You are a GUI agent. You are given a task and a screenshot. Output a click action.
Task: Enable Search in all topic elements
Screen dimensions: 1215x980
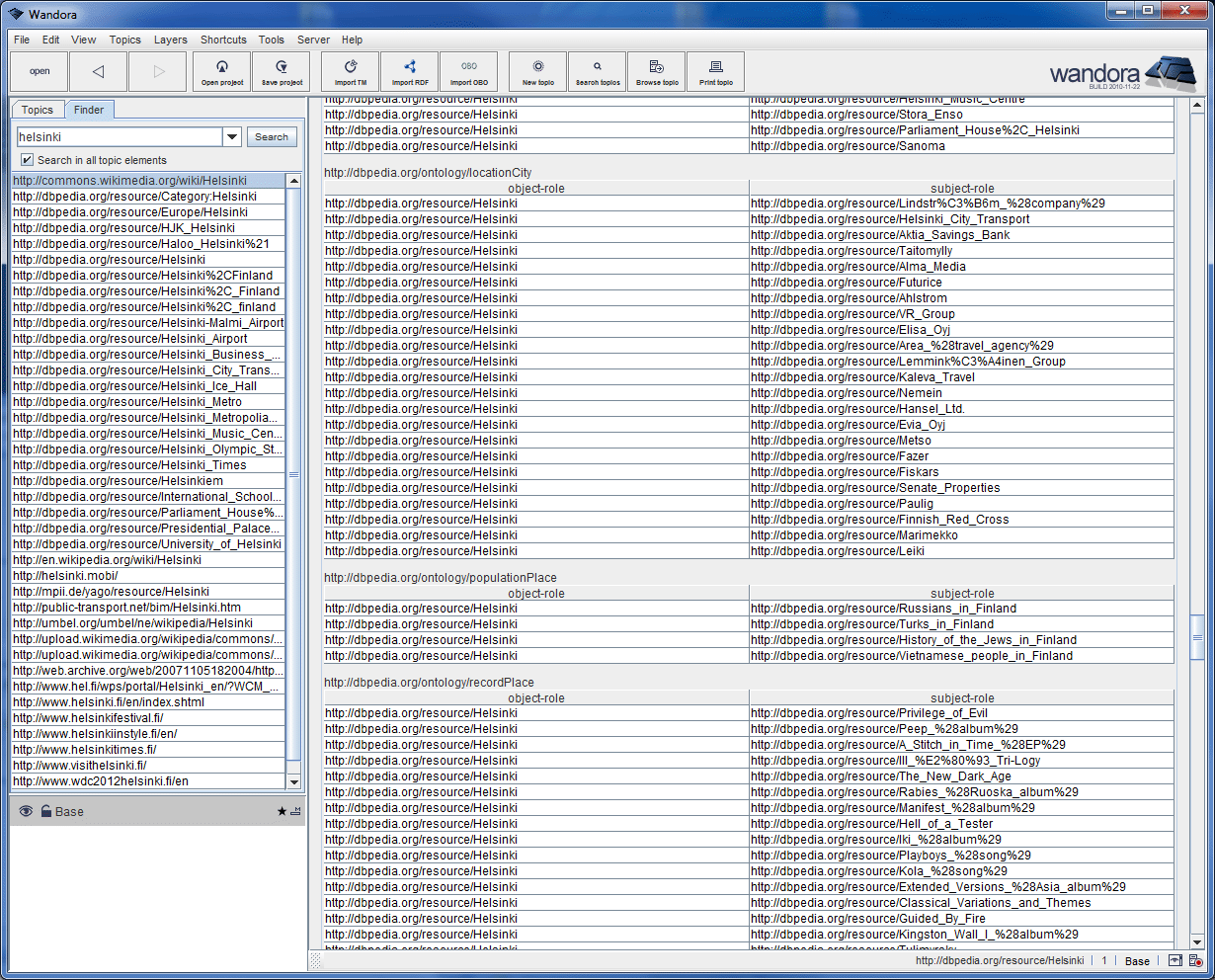[25, 159]
